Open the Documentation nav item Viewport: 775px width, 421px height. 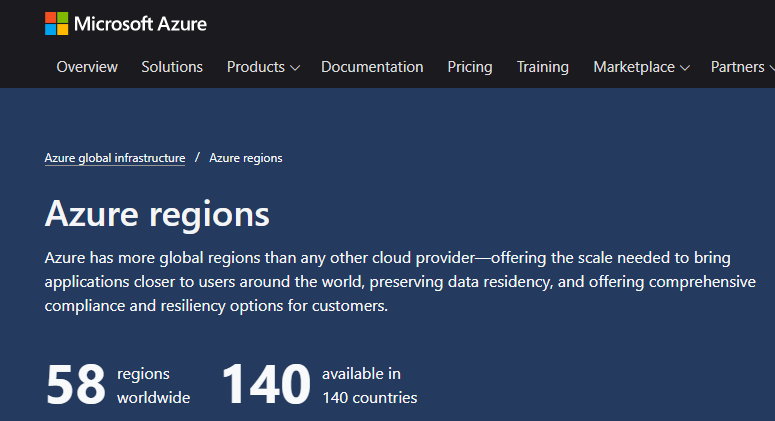coord(372,67)
